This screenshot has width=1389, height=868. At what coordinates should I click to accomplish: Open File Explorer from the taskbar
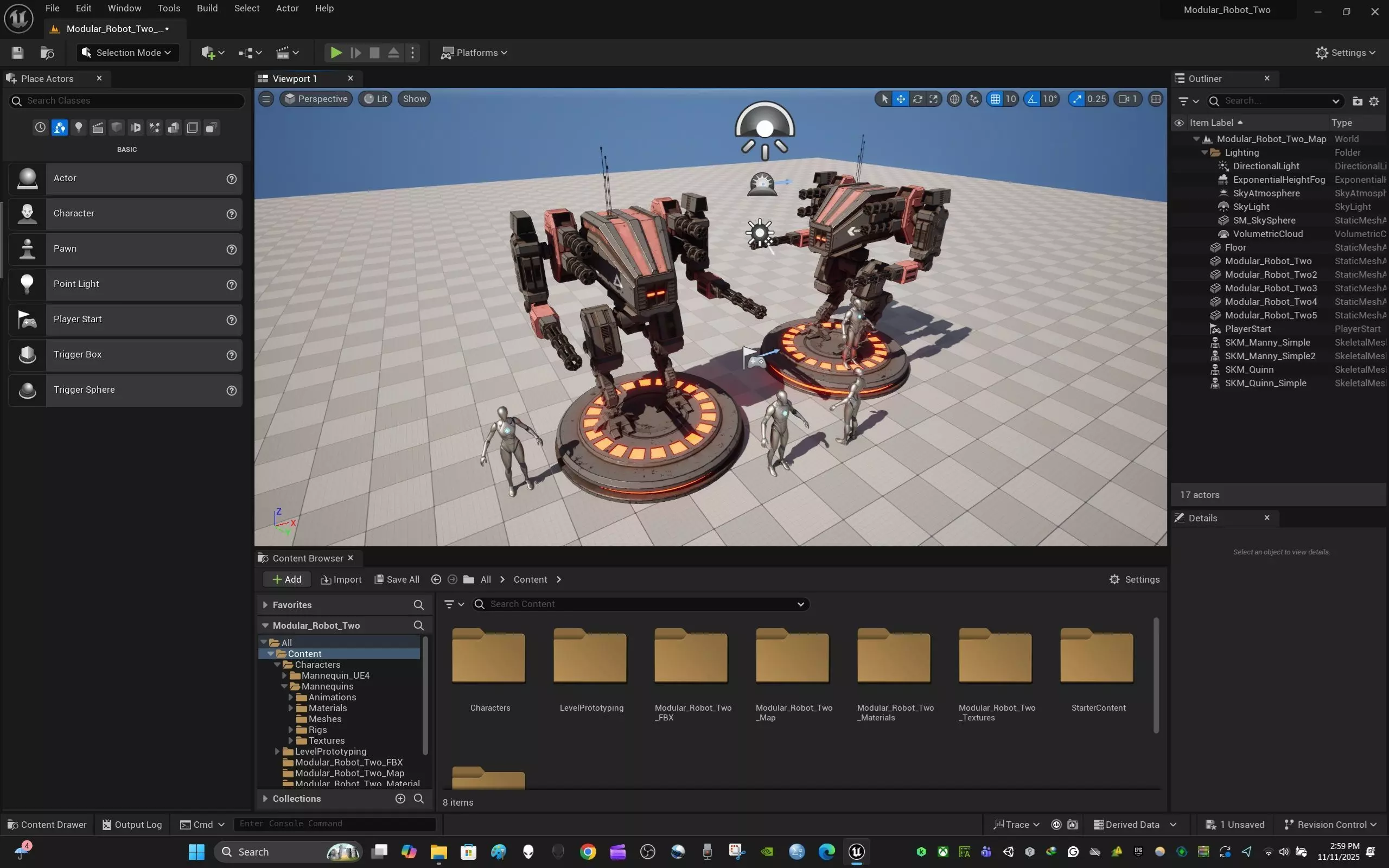(438, 851)
